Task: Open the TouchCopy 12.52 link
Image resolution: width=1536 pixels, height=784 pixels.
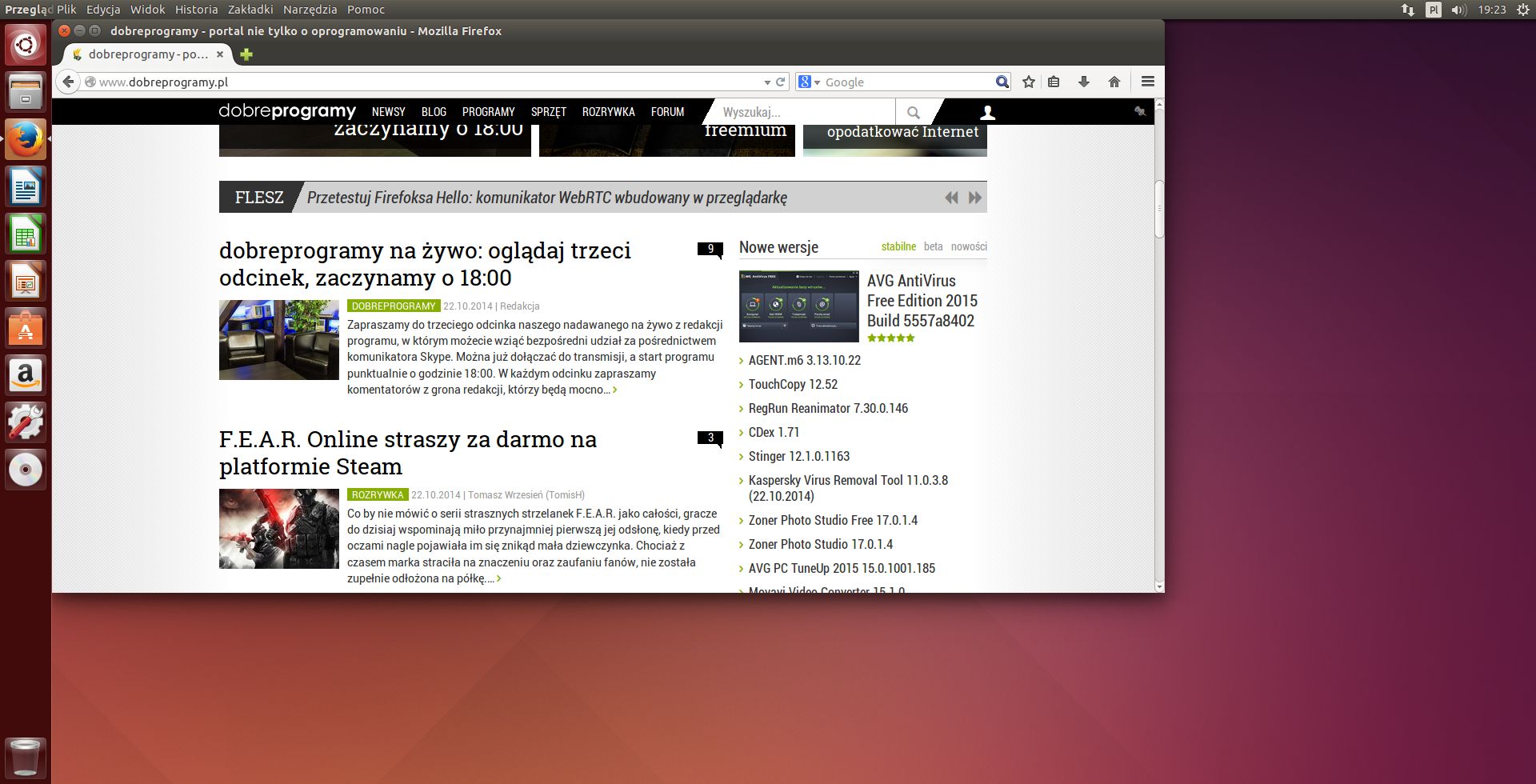Action: click(x=793, y=384)
